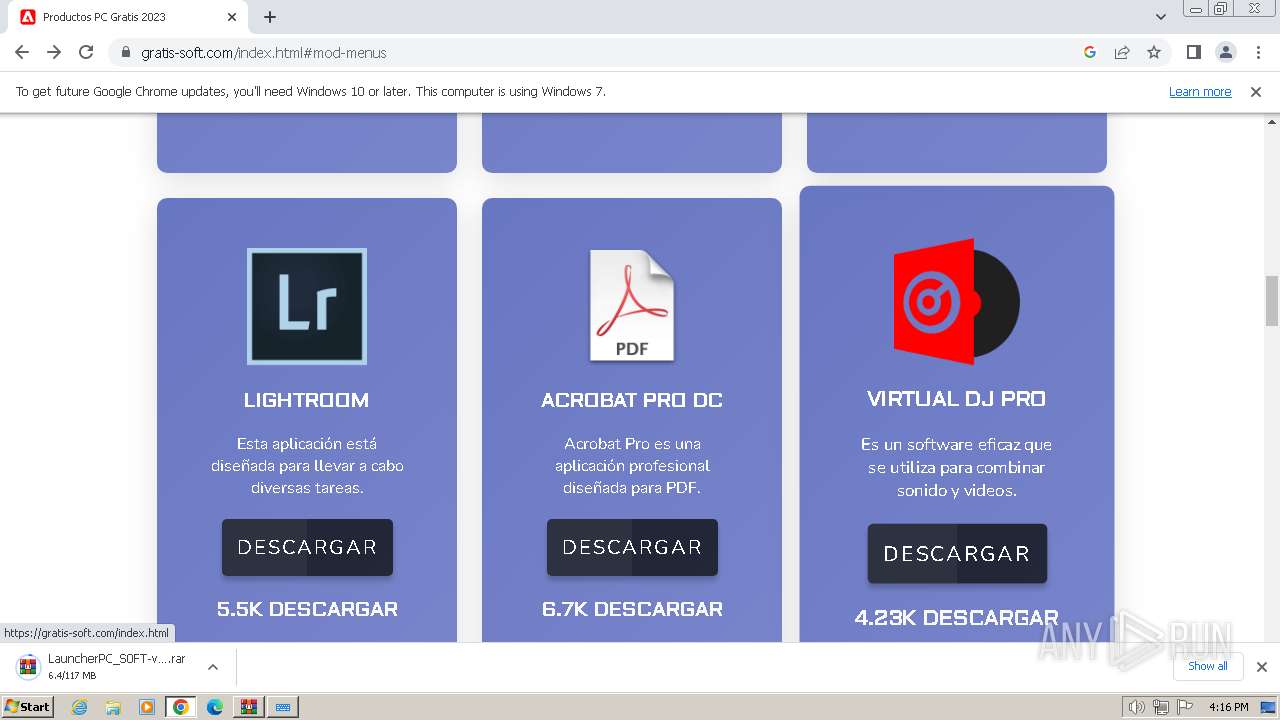Click the Lightroom Lr logo
Screen dimensions: 1280x720
click(307, 306)
